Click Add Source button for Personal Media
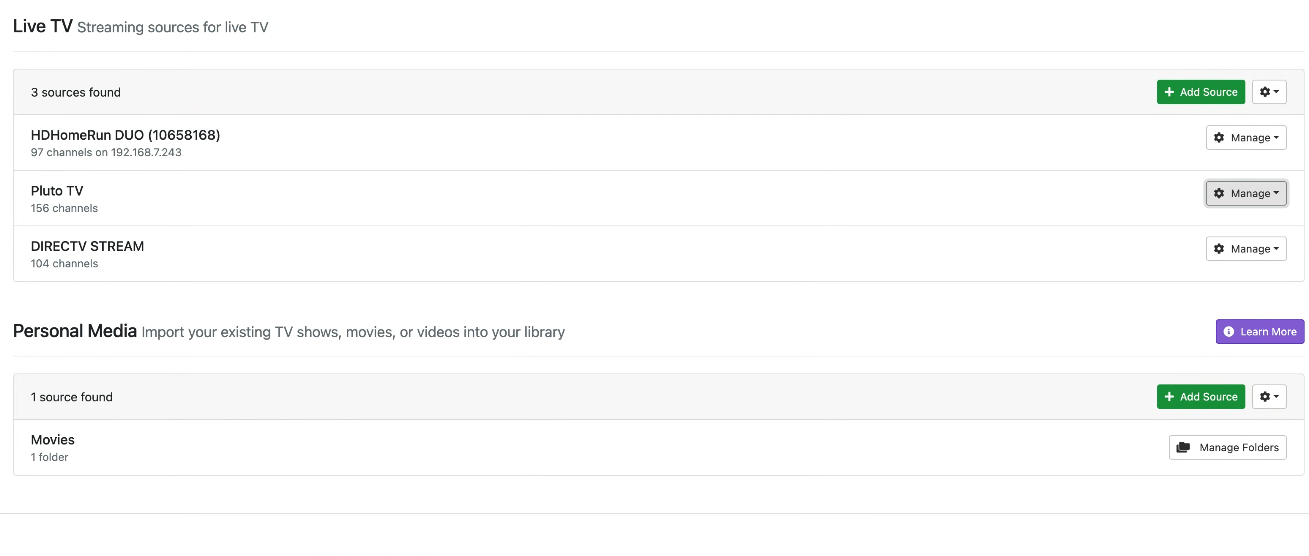1309x556 pixels. 1200,397
